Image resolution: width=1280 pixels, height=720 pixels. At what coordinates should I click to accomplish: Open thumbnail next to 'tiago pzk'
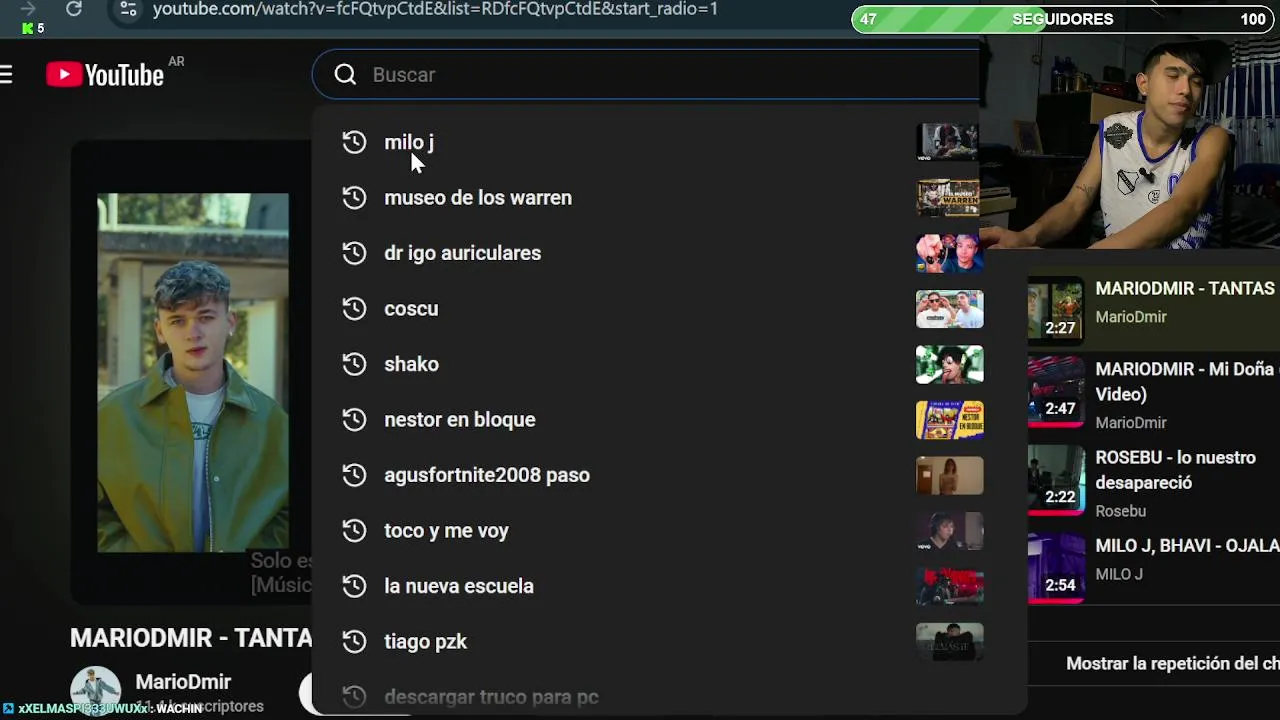(x=949, y=642)
